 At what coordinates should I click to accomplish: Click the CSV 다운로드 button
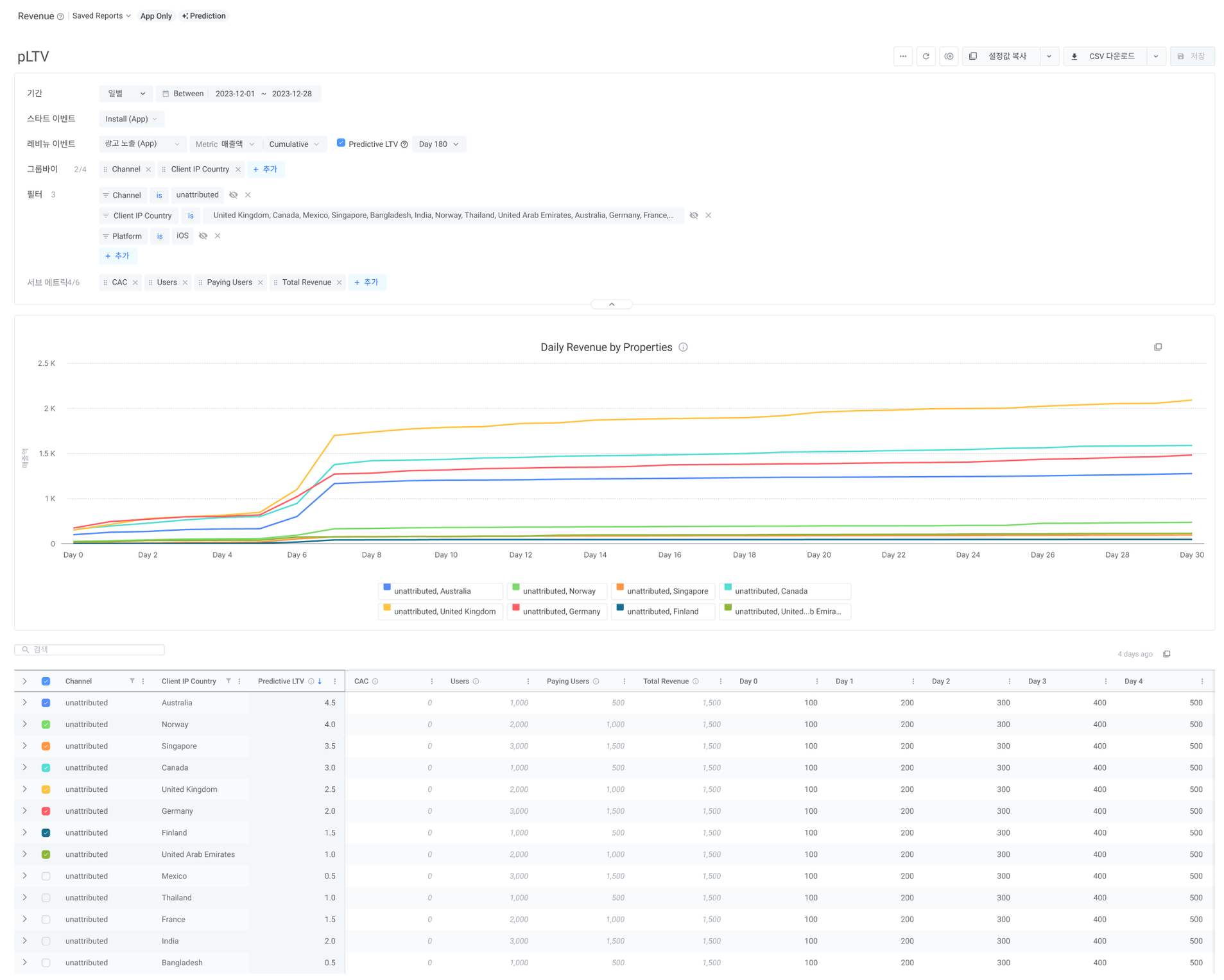(1105, 56)
